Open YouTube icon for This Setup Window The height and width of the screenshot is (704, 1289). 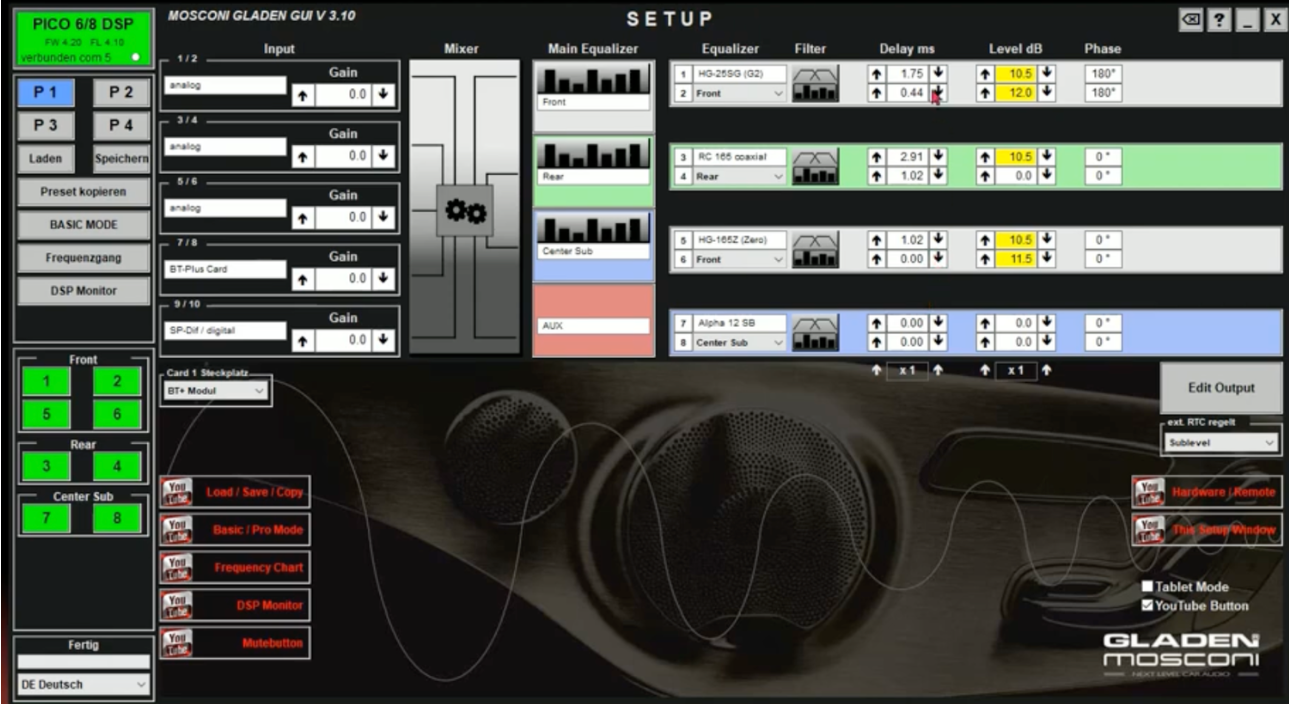pyautogui.click(x=1148, y=529)
